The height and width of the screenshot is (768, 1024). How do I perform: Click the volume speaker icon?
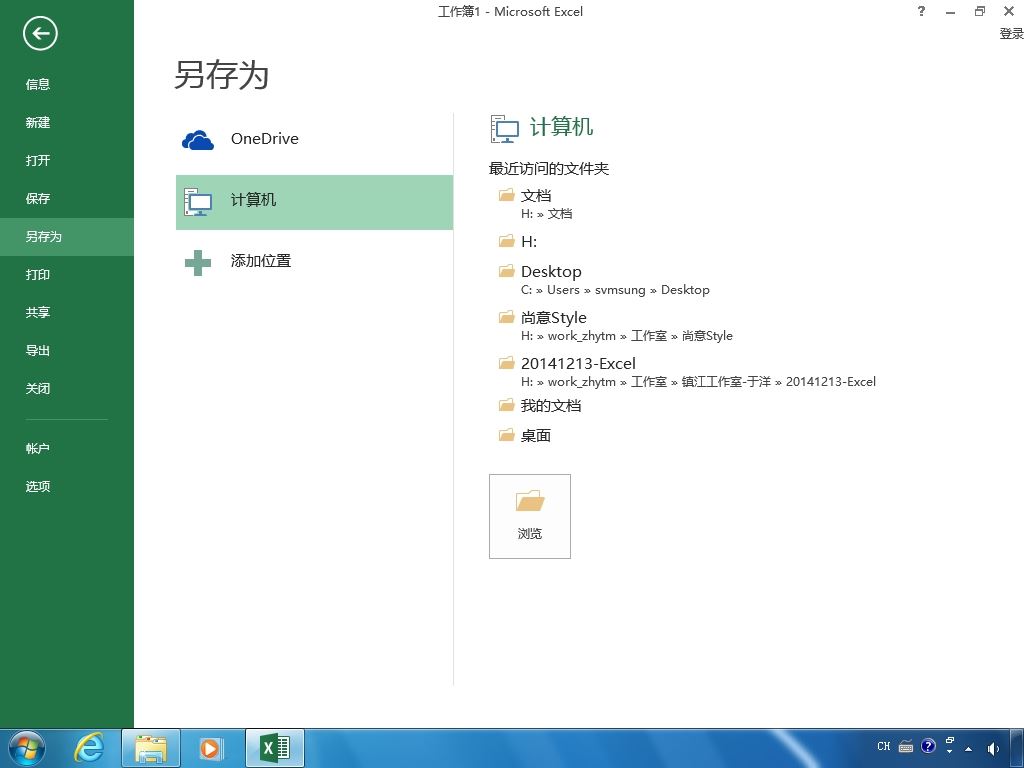click(x=993, y=748)
